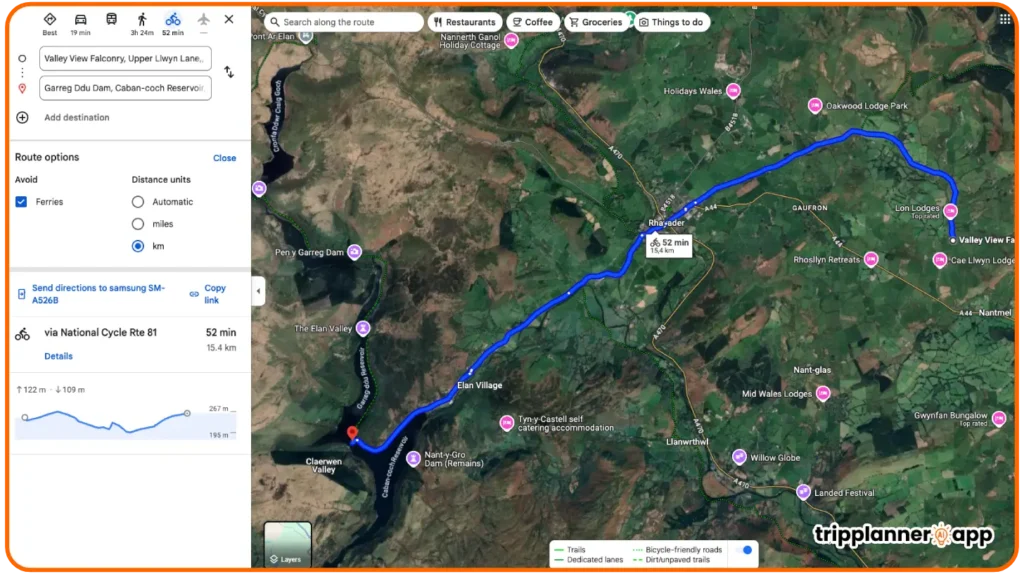Select the transit travel mode icon
This screenshot has height=574, width=1024.
click(x=111, y=19)
